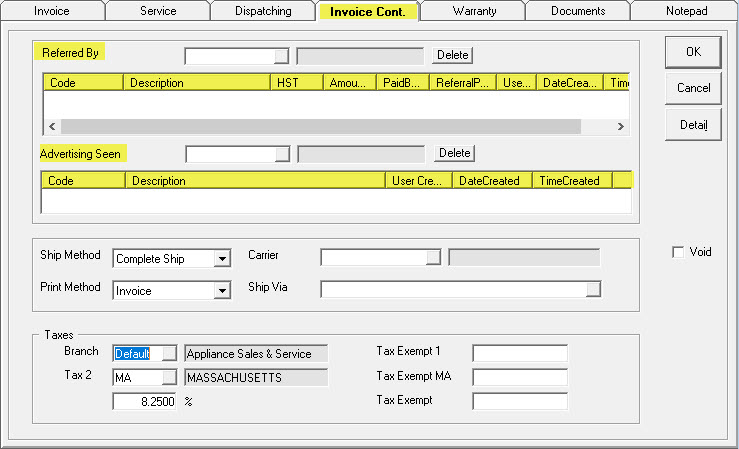
Task: Click the Branch lookup button
Action: (169, 353)
